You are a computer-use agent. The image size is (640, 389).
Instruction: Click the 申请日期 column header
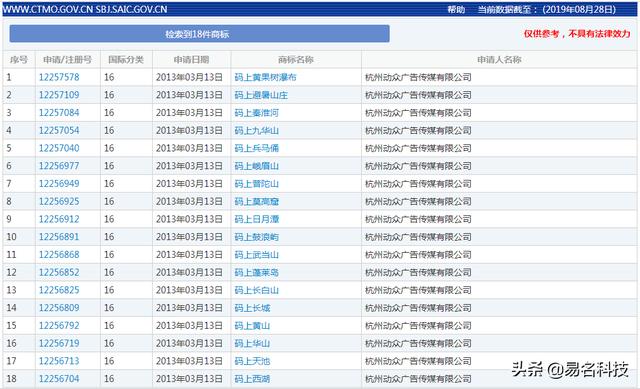click(191, 60)
